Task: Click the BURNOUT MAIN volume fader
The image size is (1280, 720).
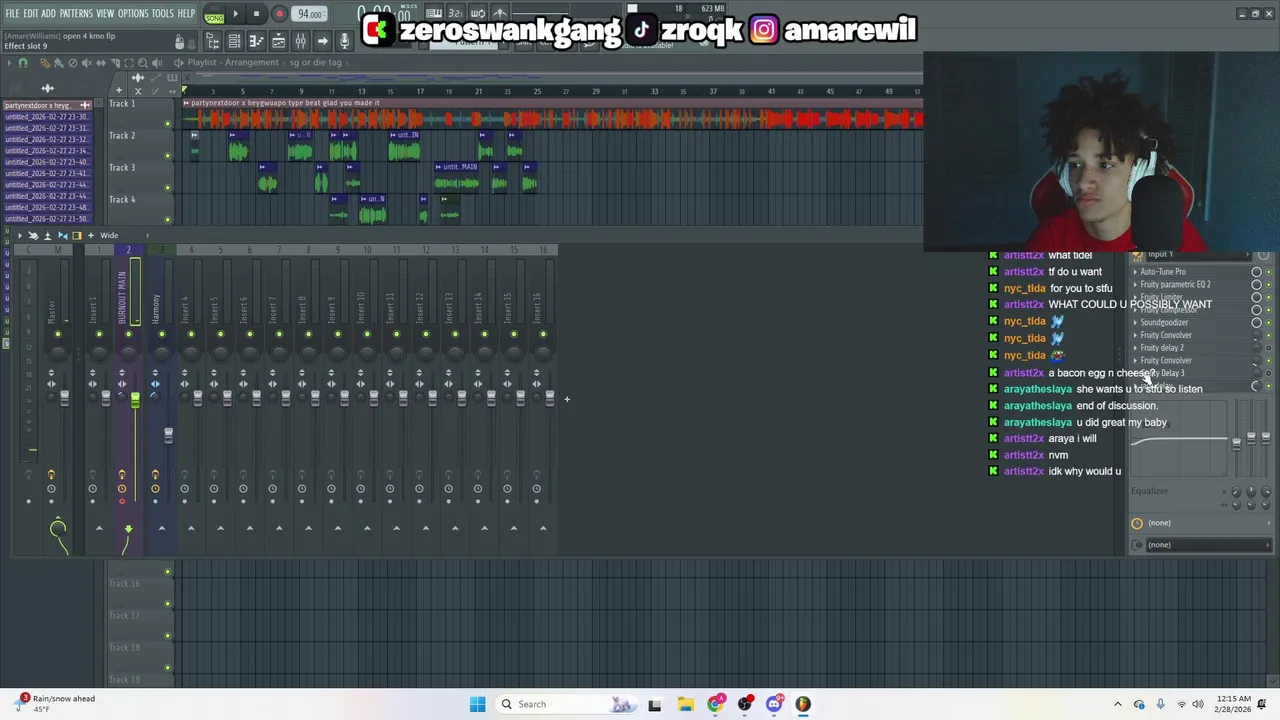Action: (x=135, y=400)
